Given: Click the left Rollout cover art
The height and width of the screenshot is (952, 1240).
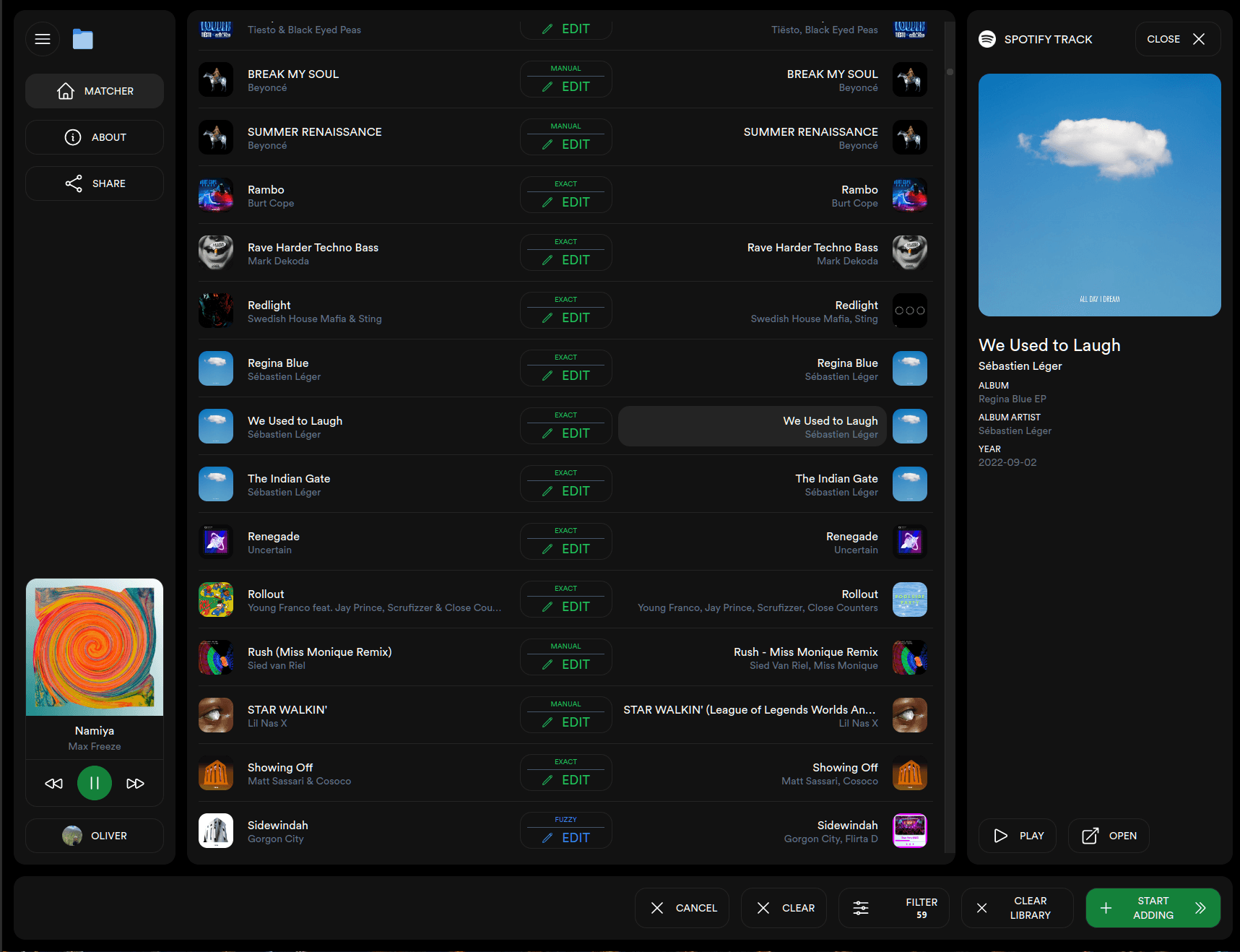Looking at the screenshot, I should (x=216, y=600).
